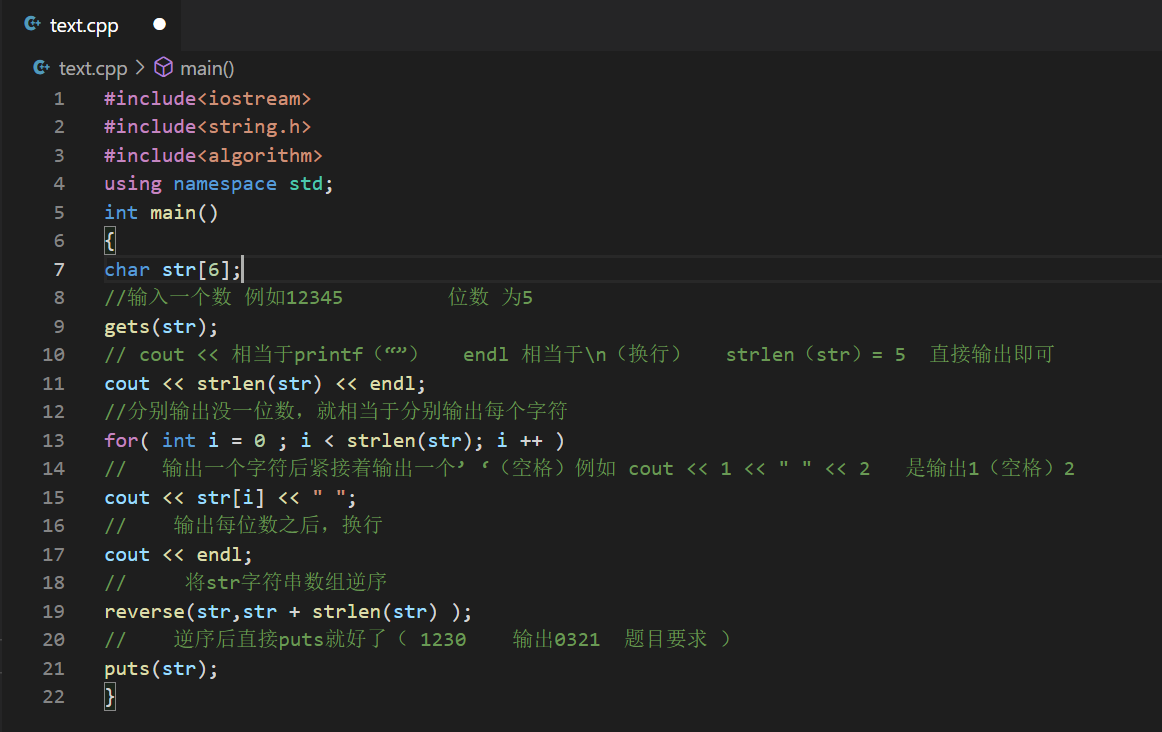Image resolution: width=1162 pixels, height=732 pixels.
Task: Click line number 13 in the gutter
Action: (54, 440)
